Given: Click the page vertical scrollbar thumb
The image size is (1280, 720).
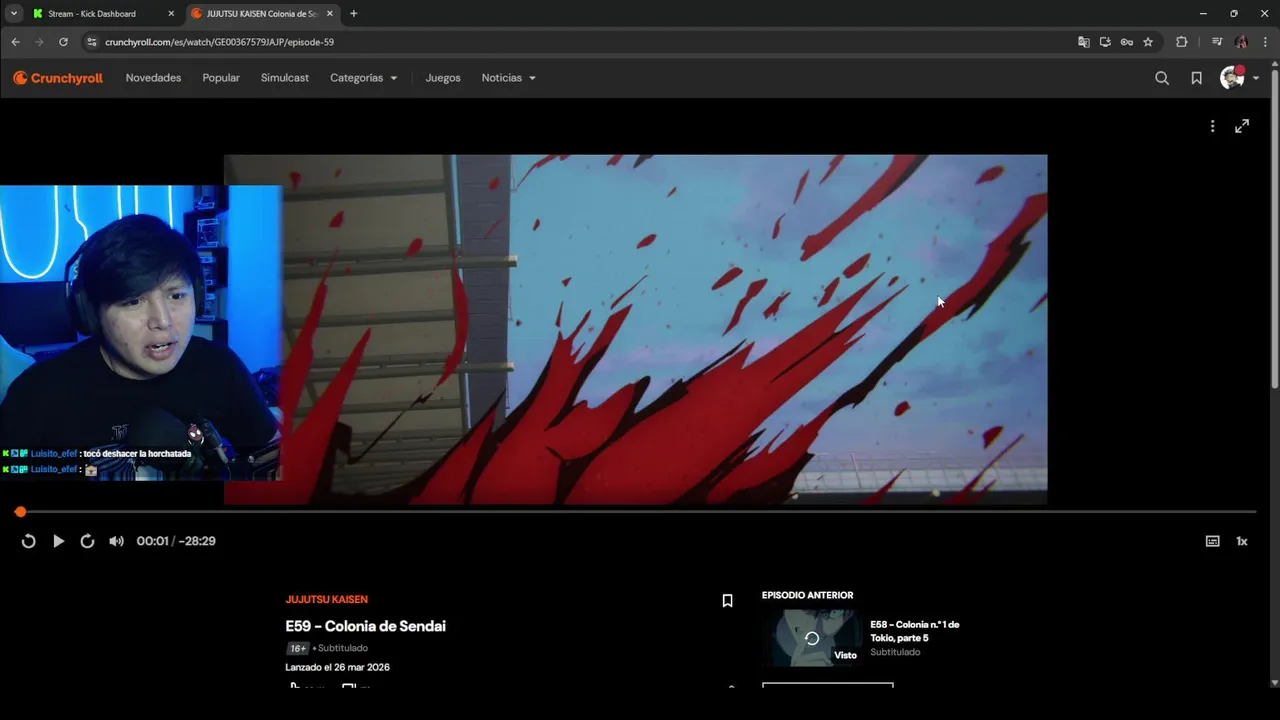Looking at the screenshot, I should point(1274,230).
